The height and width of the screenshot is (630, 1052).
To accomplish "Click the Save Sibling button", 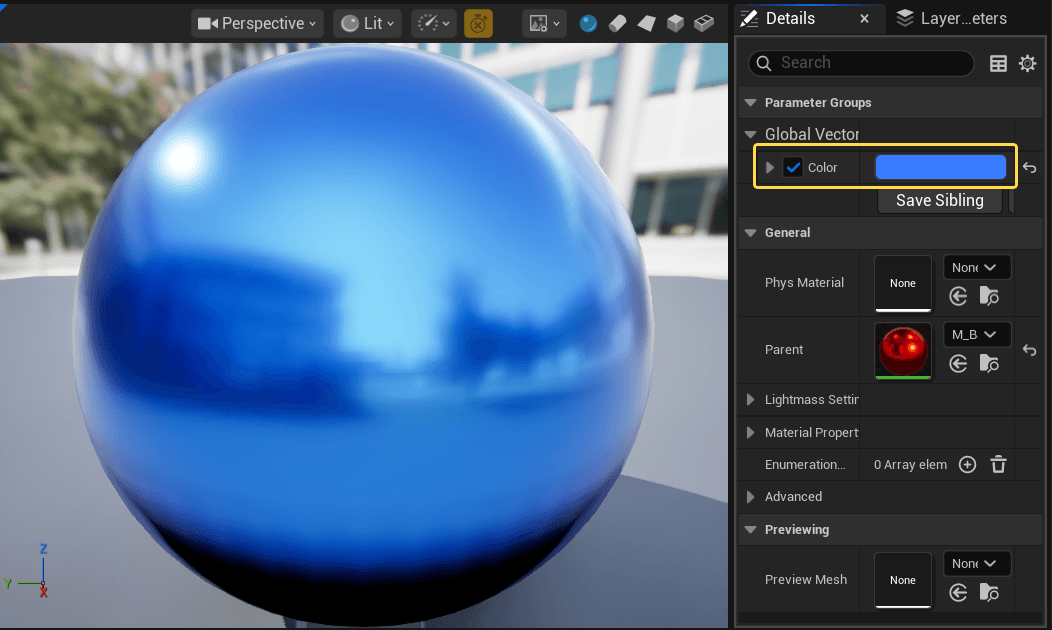I will pyautogui.click(x=939, y=200).
